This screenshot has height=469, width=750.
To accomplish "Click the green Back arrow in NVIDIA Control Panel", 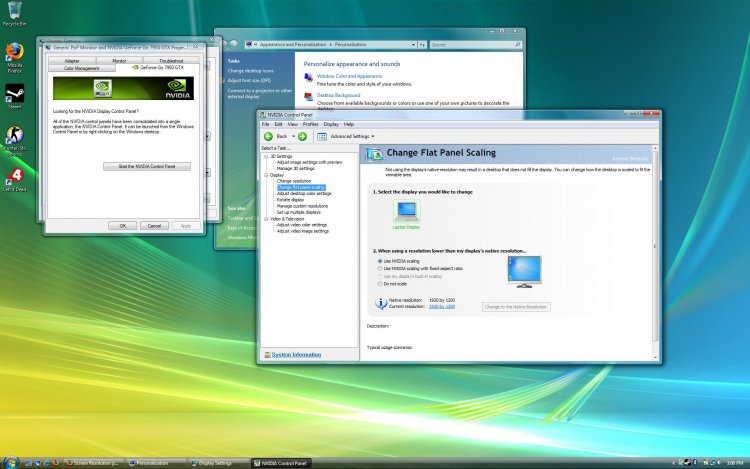I will (268, 136).
